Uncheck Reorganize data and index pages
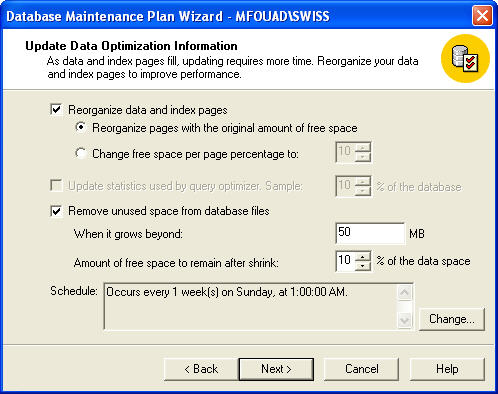This screenshot has height=394, width=498. [56, 109]
